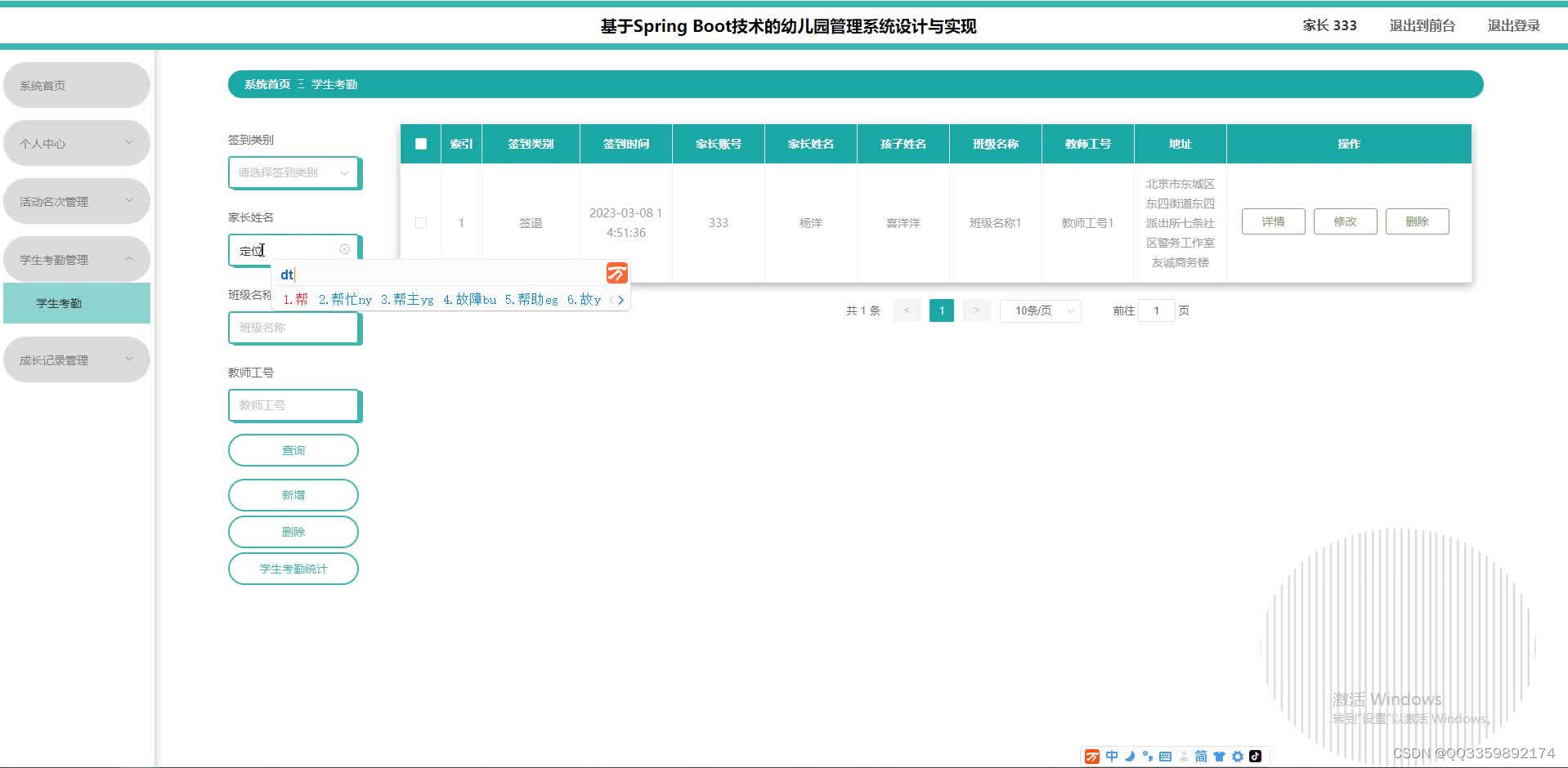Go to next page arrow in pagination
1568x768 pixels.
(976, 310)
